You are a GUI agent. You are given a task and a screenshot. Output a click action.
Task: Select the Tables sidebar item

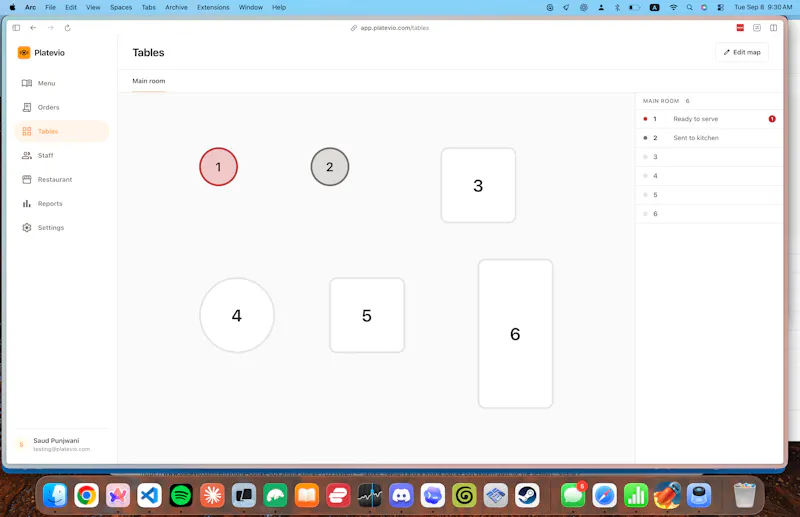click(x=62, y=131)
